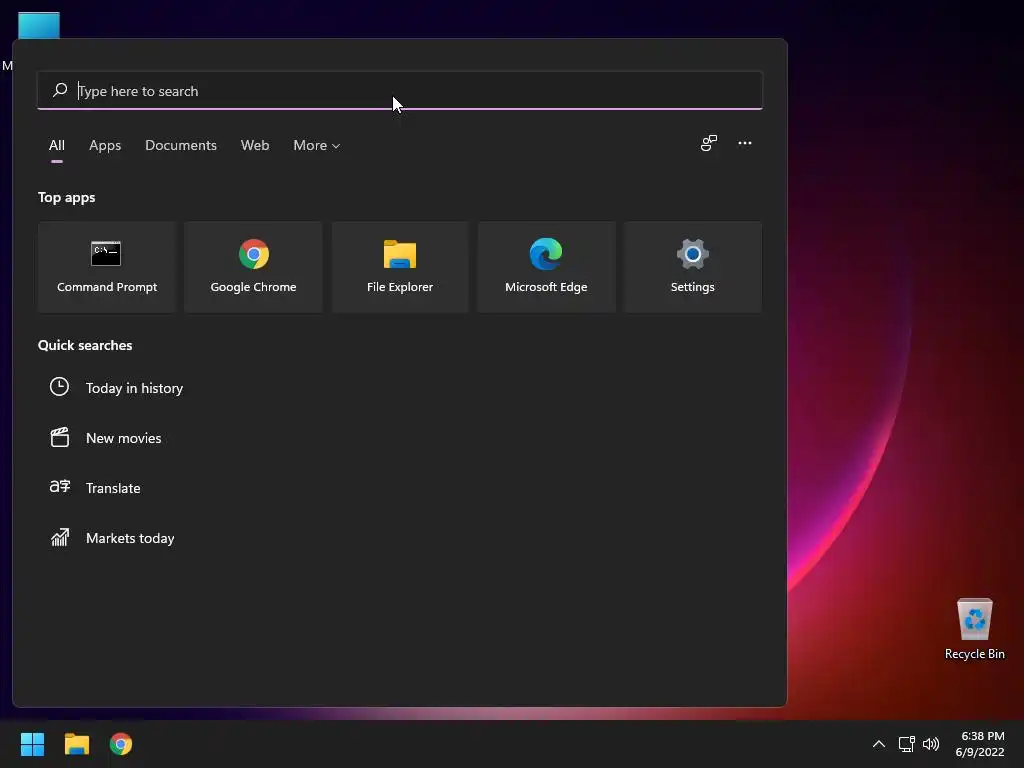This screenshot has width=1024, height=768.
Task: Open the Recycle Bin on desktop
Action: pyautogui.click(x=974, y=629)
